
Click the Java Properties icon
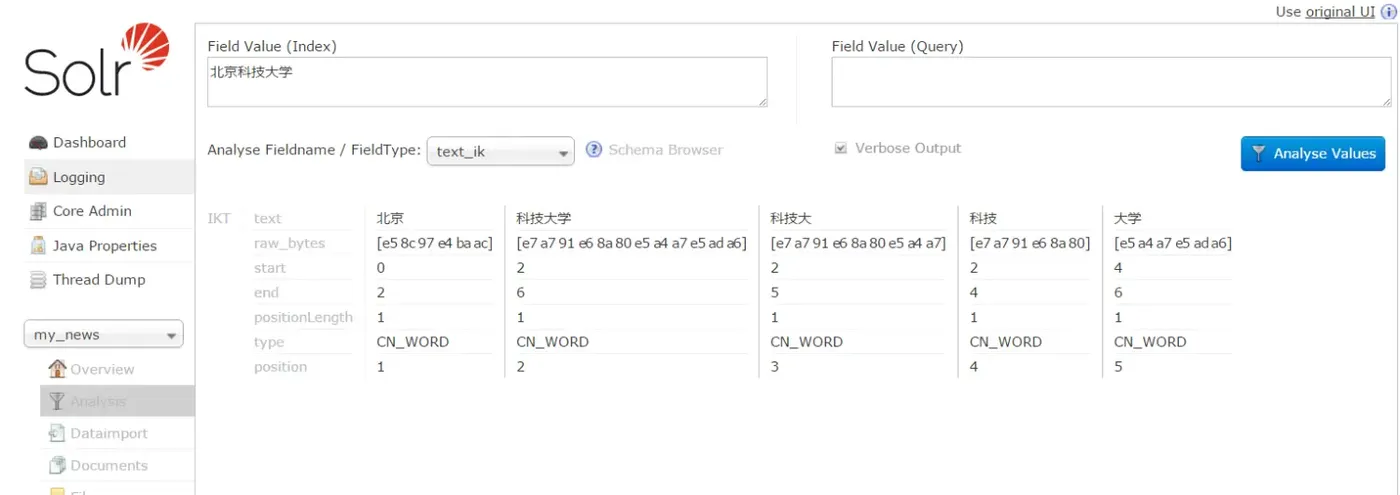point(38,246)
